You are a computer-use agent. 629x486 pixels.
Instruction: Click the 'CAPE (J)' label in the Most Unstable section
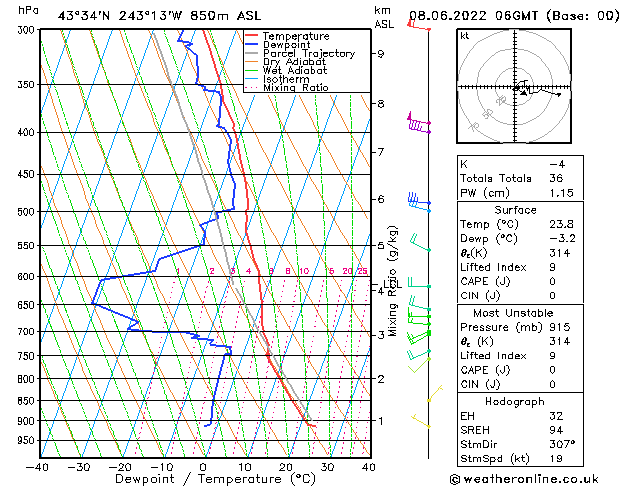tap(485, 370)
